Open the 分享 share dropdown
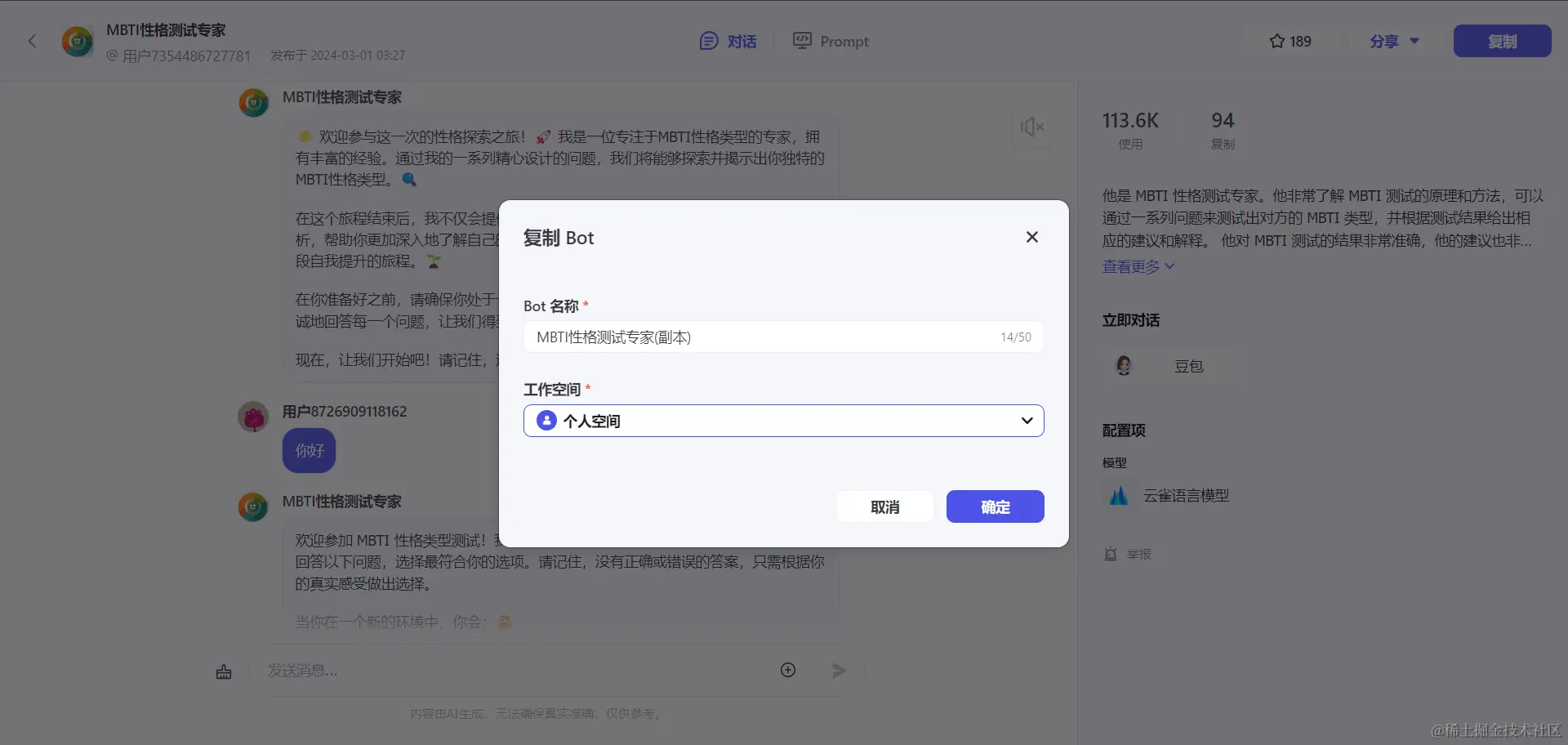This screenshot has height=745, width=1568. tap(1392, 41)
